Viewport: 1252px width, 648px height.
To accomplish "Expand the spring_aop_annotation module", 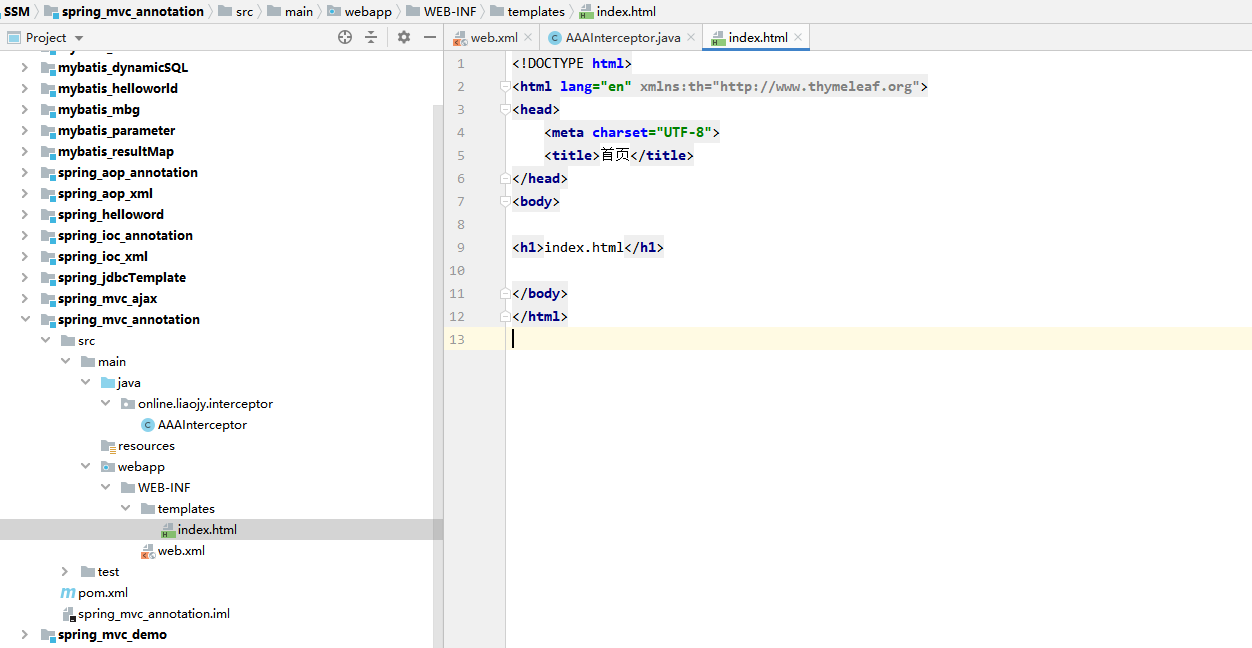I will (x=25, y=172).
